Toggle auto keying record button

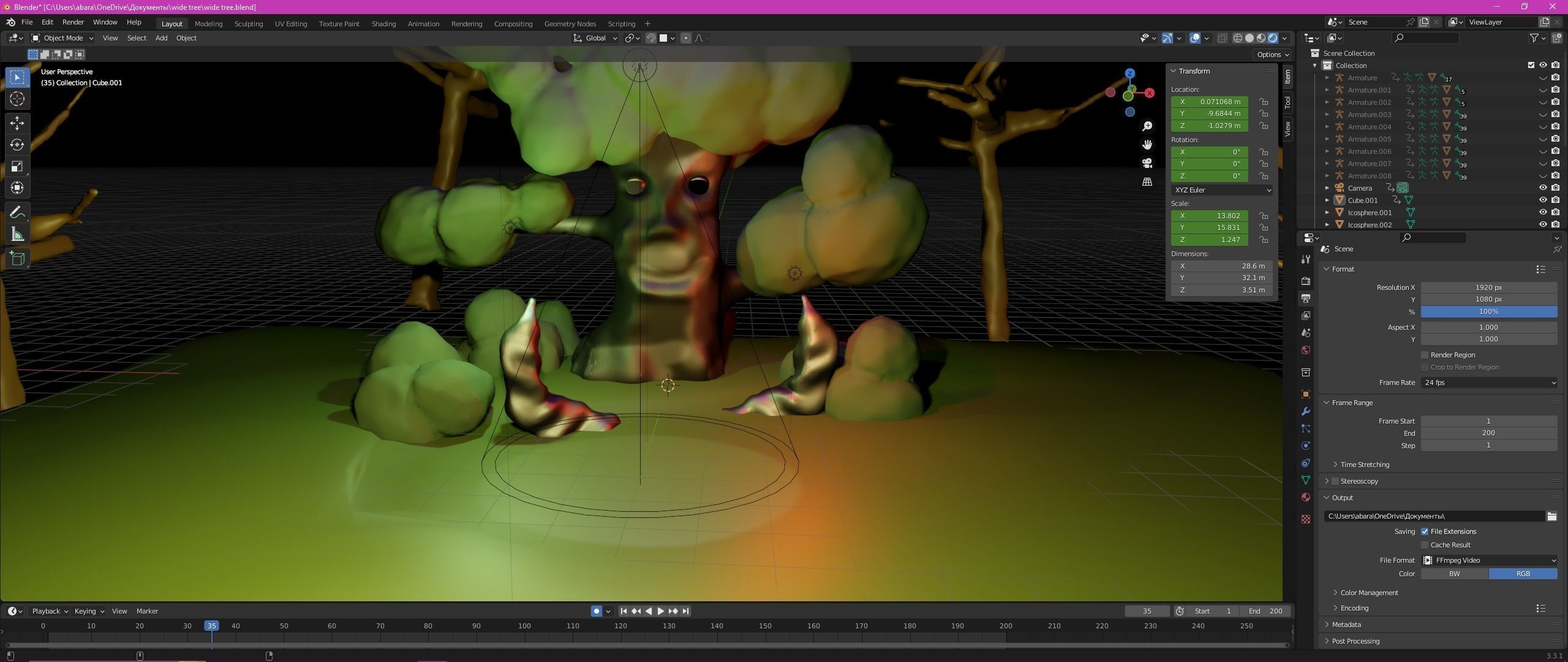596,611
